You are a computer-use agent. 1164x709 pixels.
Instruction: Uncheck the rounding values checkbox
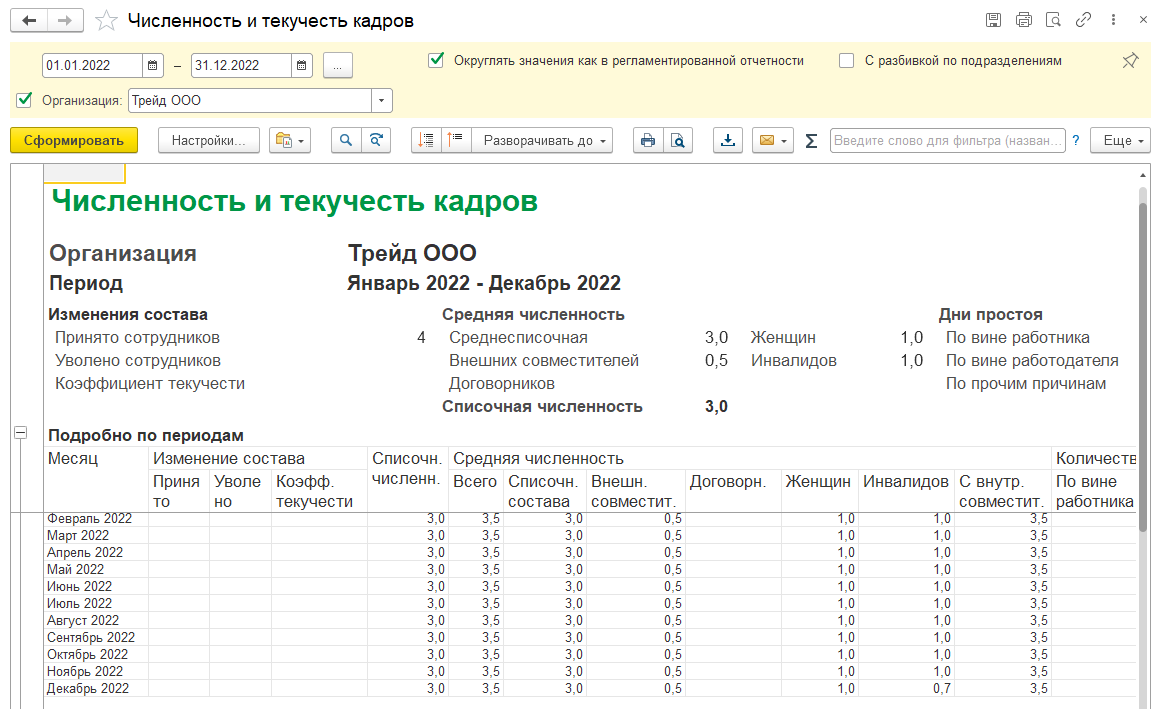pyautogui.click(x=436, y=60)
